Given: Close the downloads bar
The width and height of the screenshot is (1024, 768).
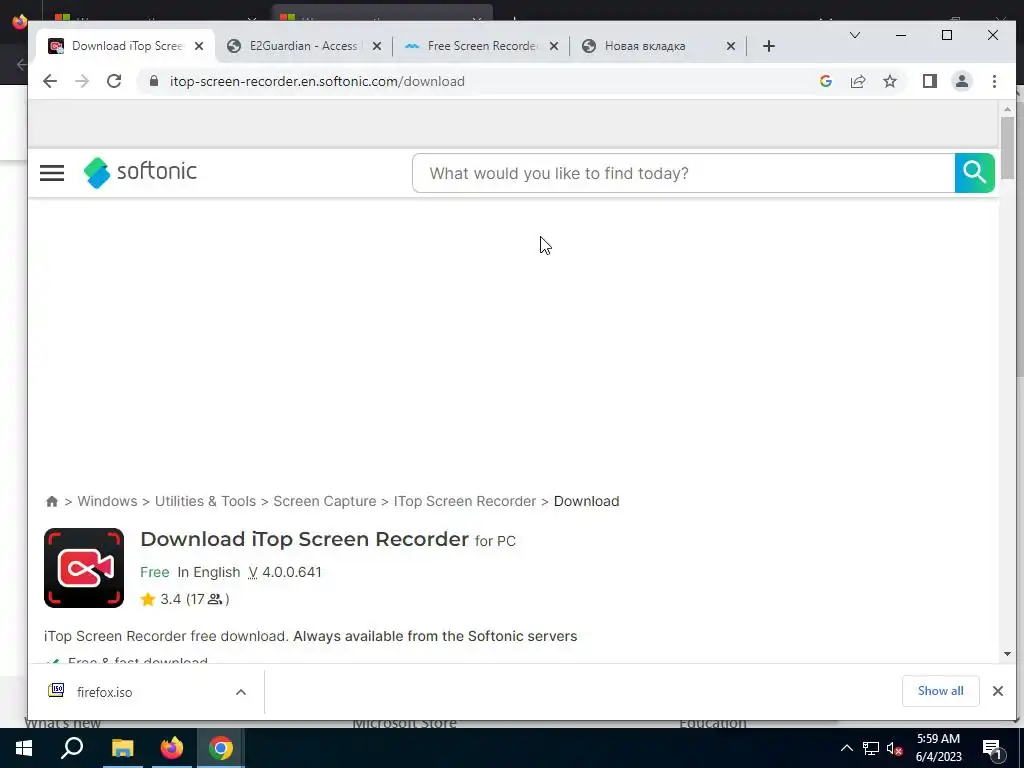Looking at the screenshot, I should pyautogui.click(x=997, y=691).
